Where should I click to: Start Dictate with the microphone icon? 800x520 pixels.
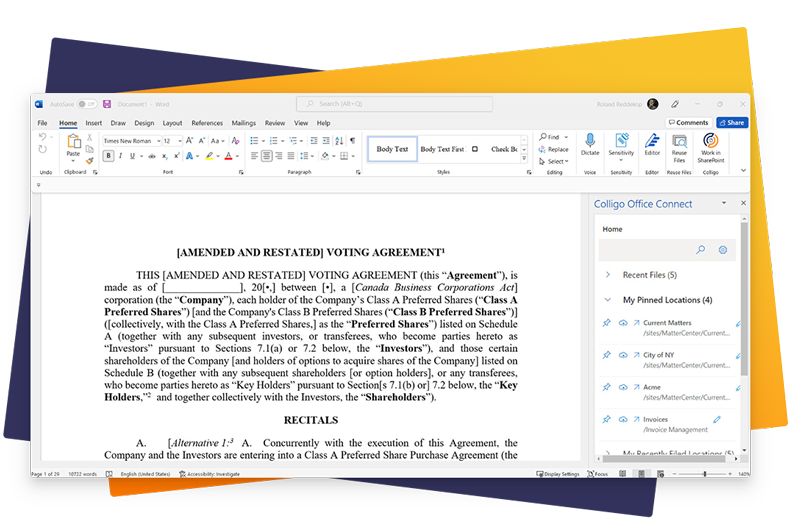point(590,145)
